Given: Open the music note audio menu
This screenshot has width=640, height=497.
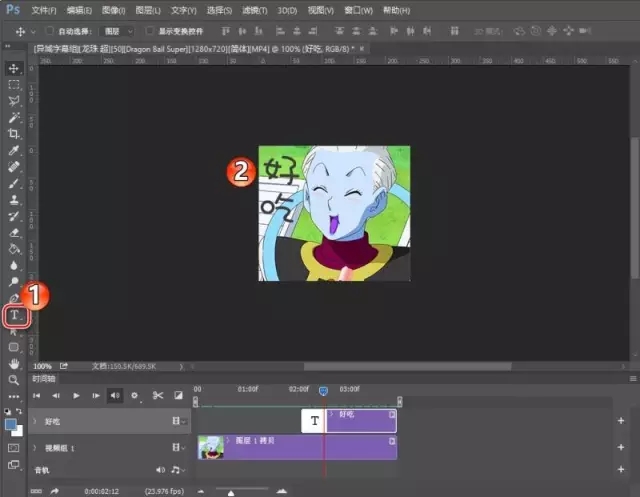Looking at the screenshot, I should point(178,470).
